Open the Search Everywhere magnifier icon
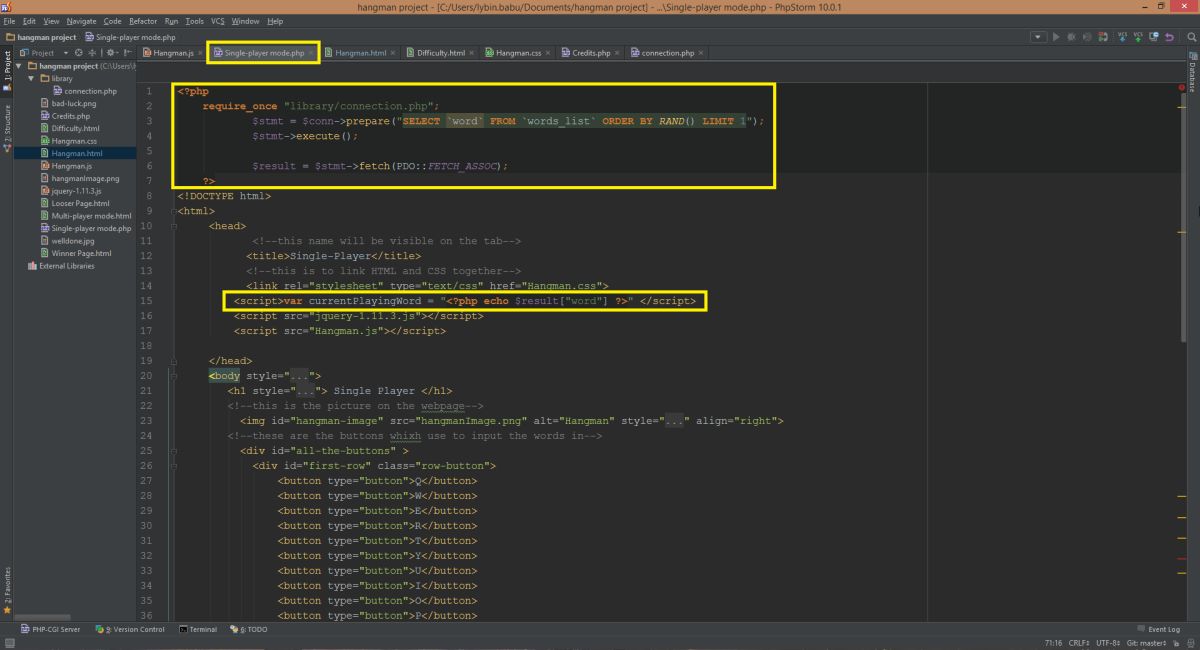1200x650 pixels. coord(1191,37)
